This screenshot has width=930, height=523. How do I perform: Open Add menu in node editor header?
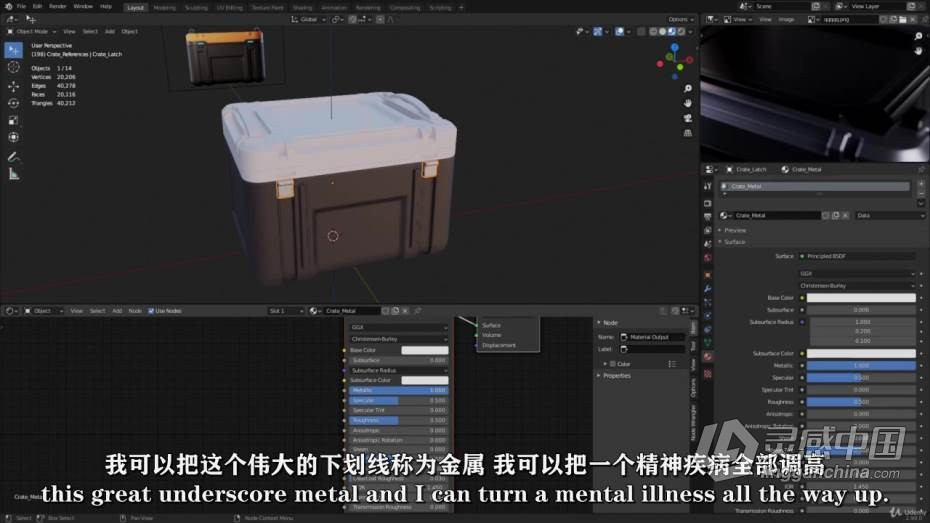pyautogui.click(x=117, y=311)
